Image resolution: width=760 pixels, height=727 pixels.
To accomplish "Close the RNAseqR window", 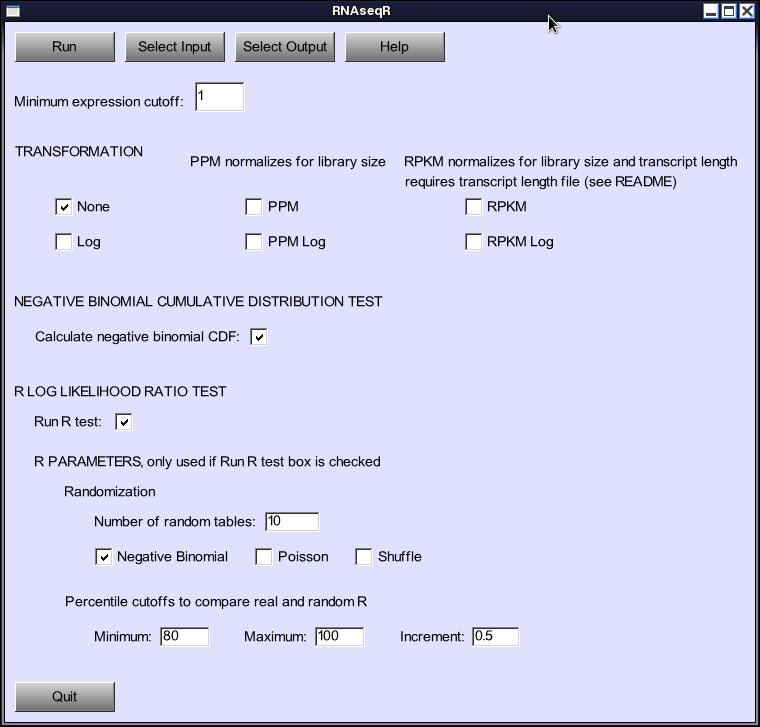I will click(x=747, y=11).
